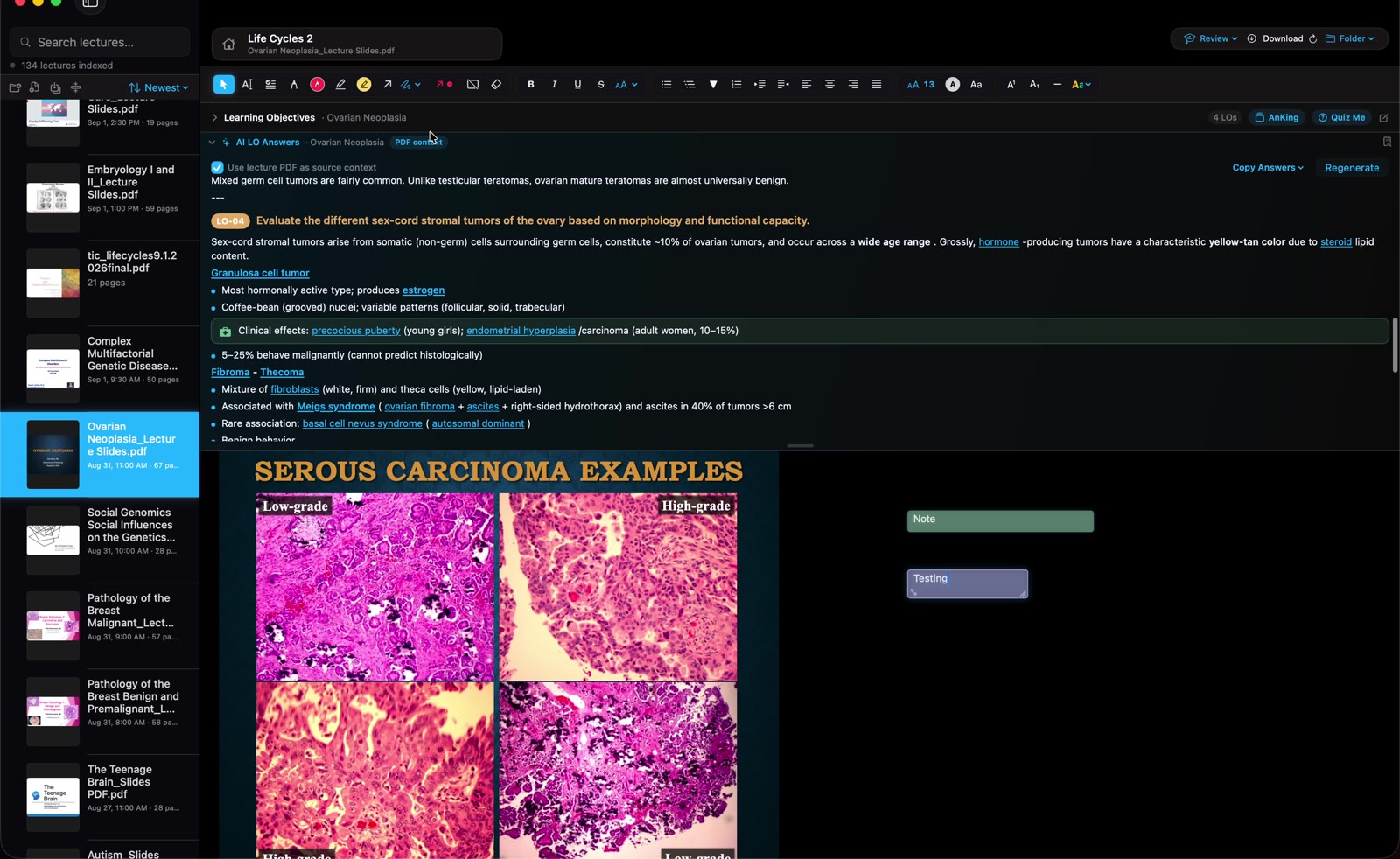Open the colored Aa text style dropdown
Screen dimensions: 1400x859
(x=1081, y=85)
